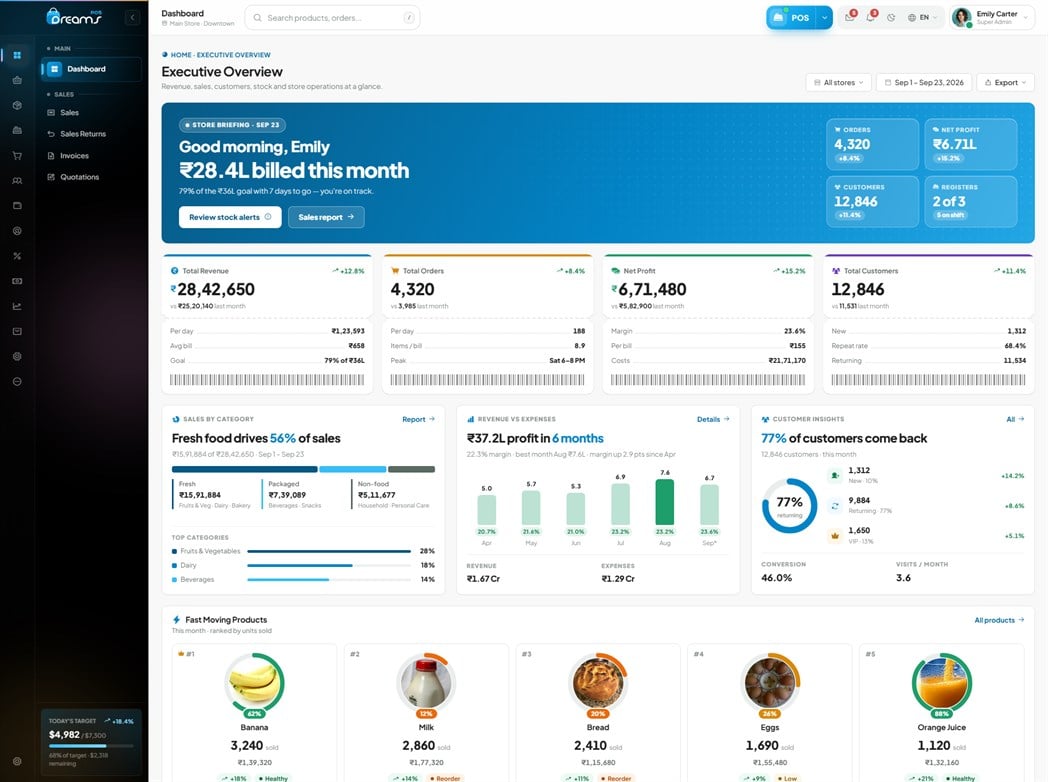Open Revenue vs Expenses Details link
This screenshot has width=1048, height=782.
[713, 419]
